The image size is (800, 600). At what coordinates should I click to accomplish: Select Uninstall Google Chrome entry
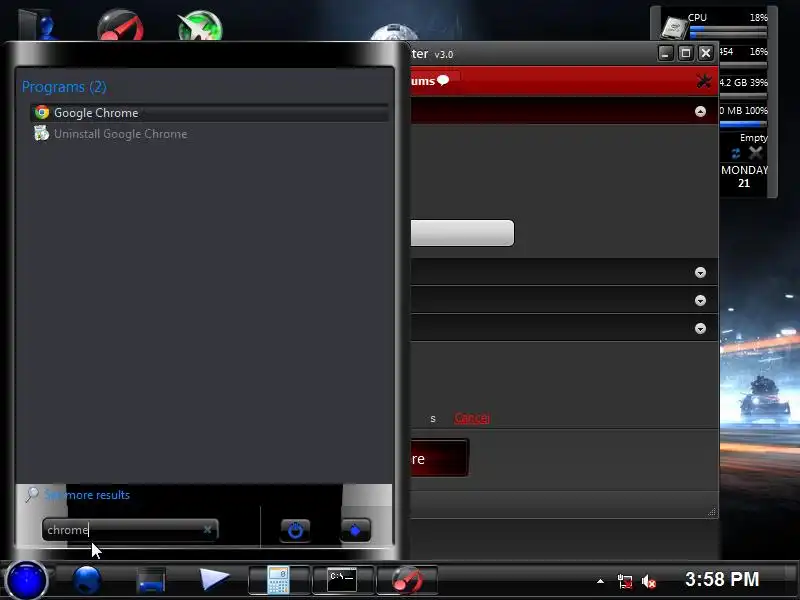click(209, 134)
